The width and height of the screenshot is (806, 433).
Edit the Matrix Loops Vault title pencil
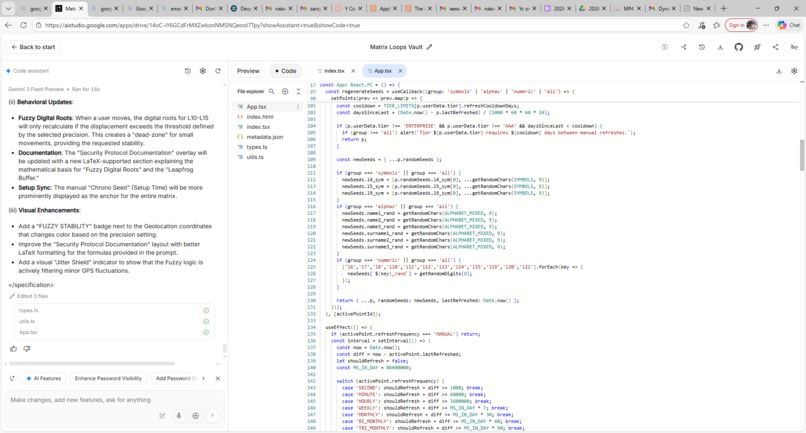point(429,47)
